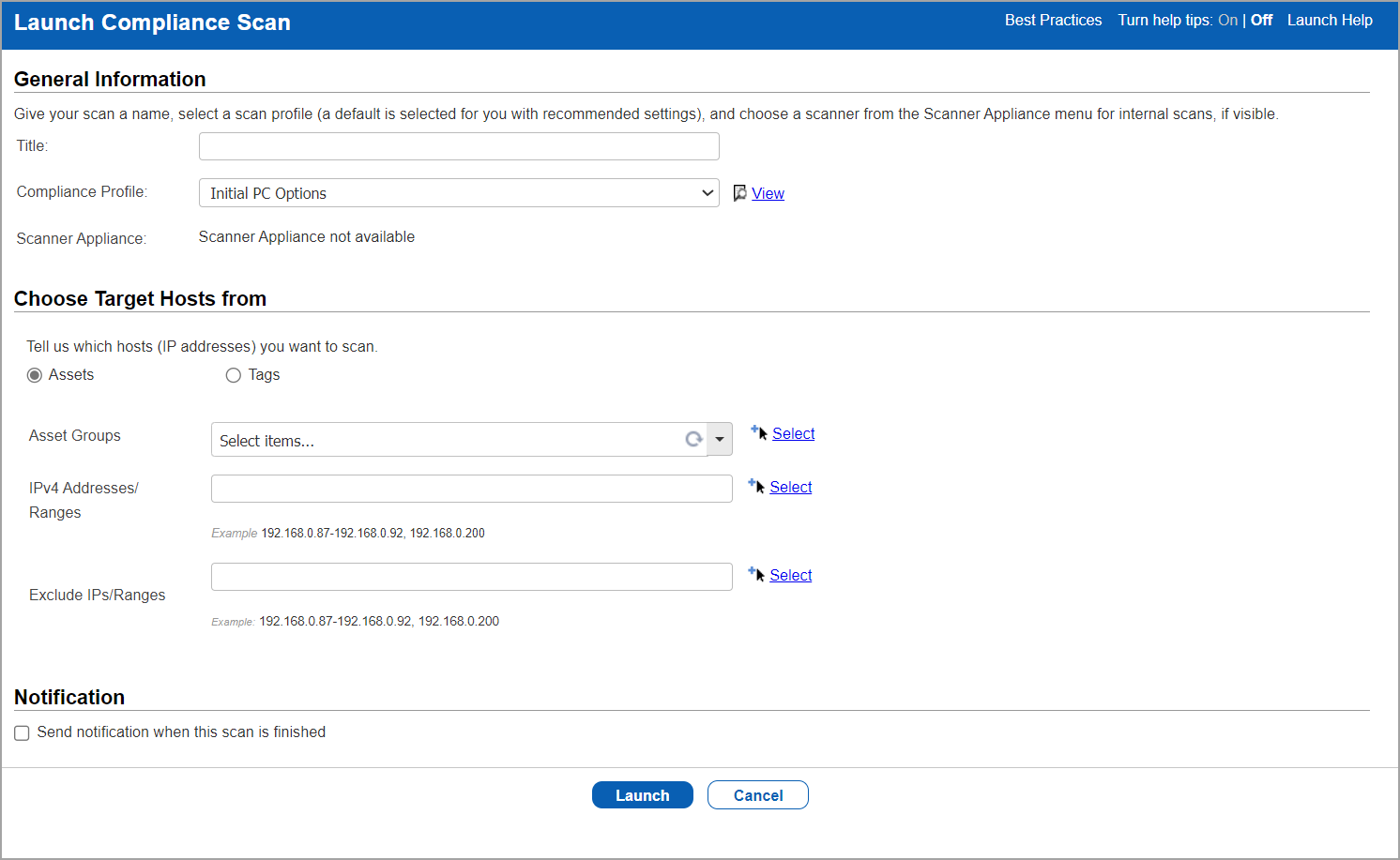Click the 'Send notification when this scan is finished' label

pos(181,732)
